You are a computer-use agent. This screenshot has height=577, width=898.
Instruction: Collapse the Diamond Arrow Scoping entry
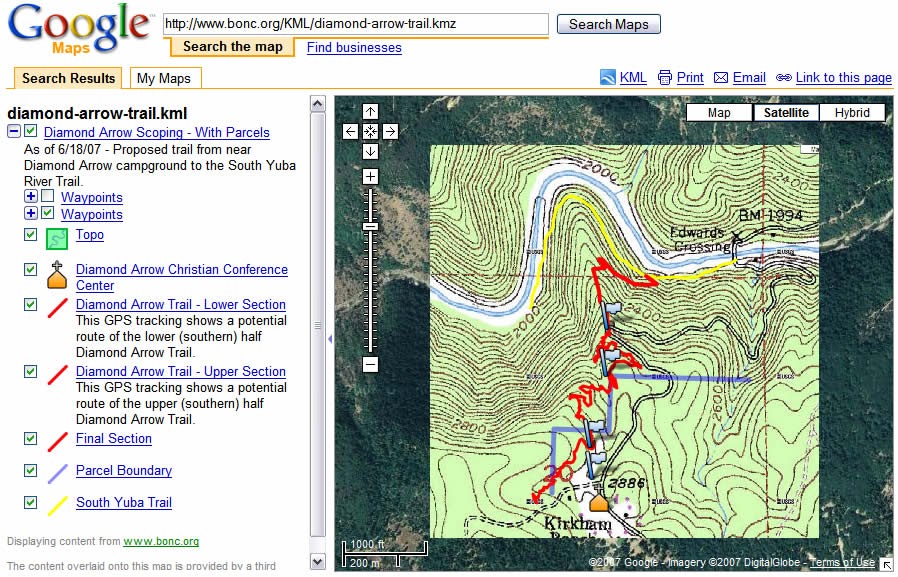[13, 131]
